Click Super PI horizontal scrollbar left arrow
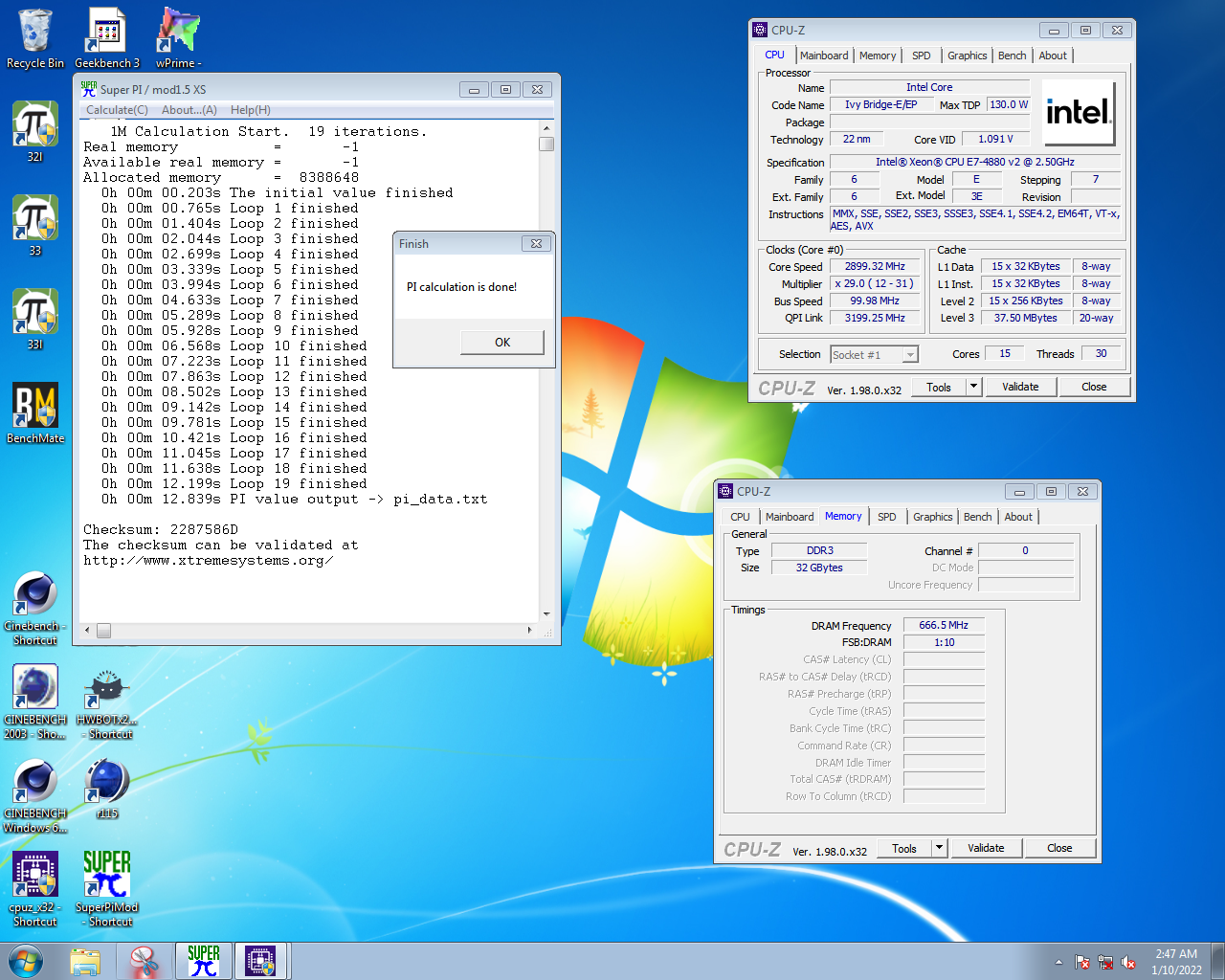 pos(87,630)
